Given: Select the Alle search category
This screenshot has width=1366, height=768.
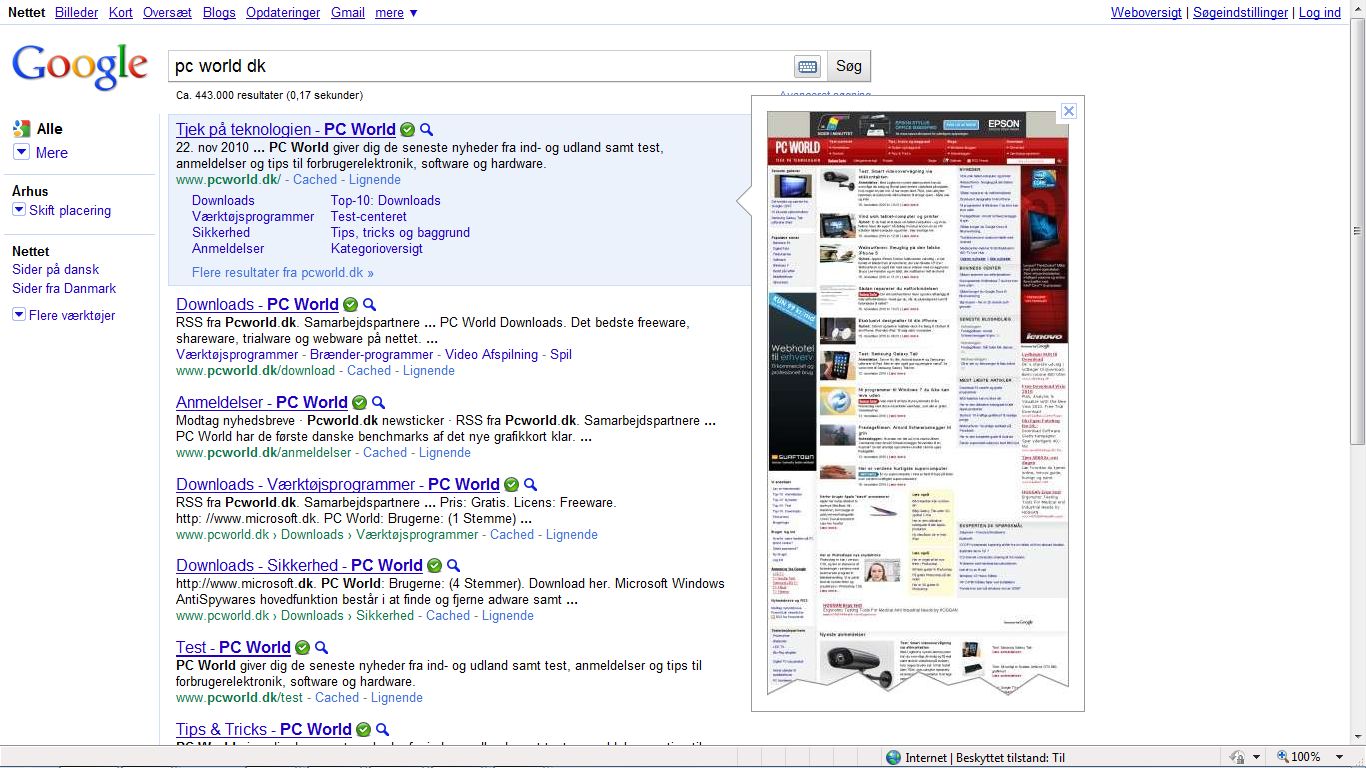Looking at the screenshot, I should point(49,129).
